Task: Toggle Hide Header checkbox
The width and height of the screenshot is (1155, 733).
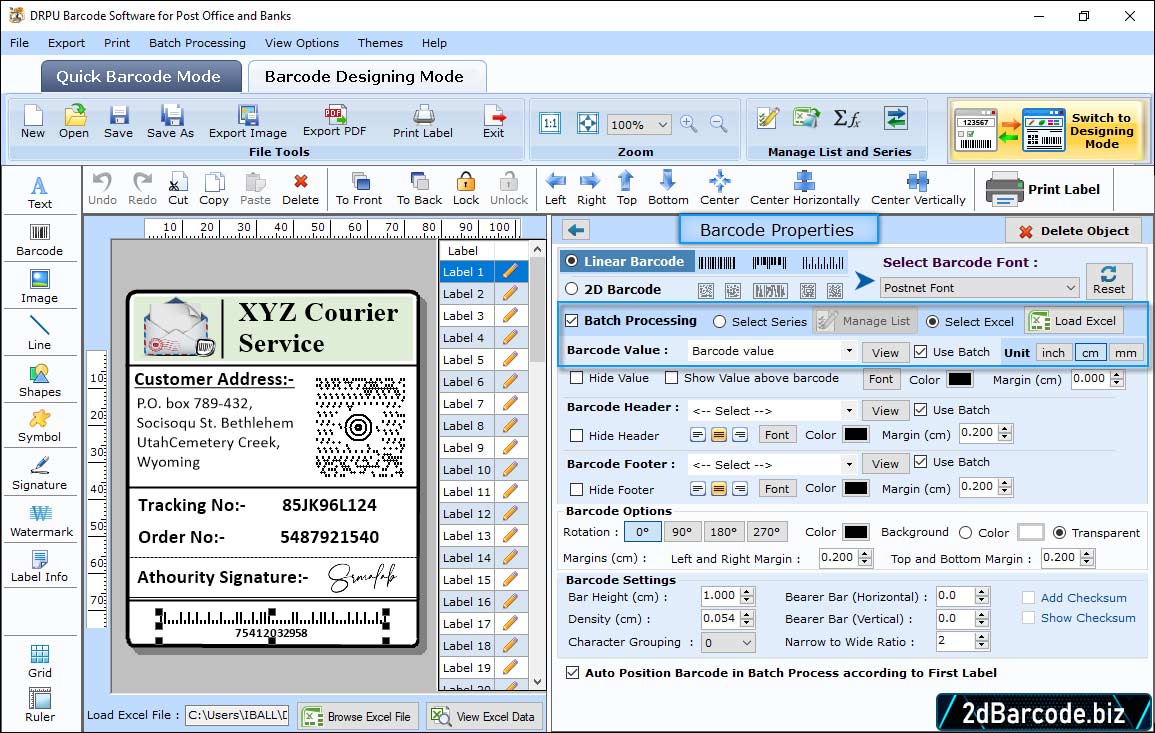Action: pyautogui.click(x=577, y=435)
